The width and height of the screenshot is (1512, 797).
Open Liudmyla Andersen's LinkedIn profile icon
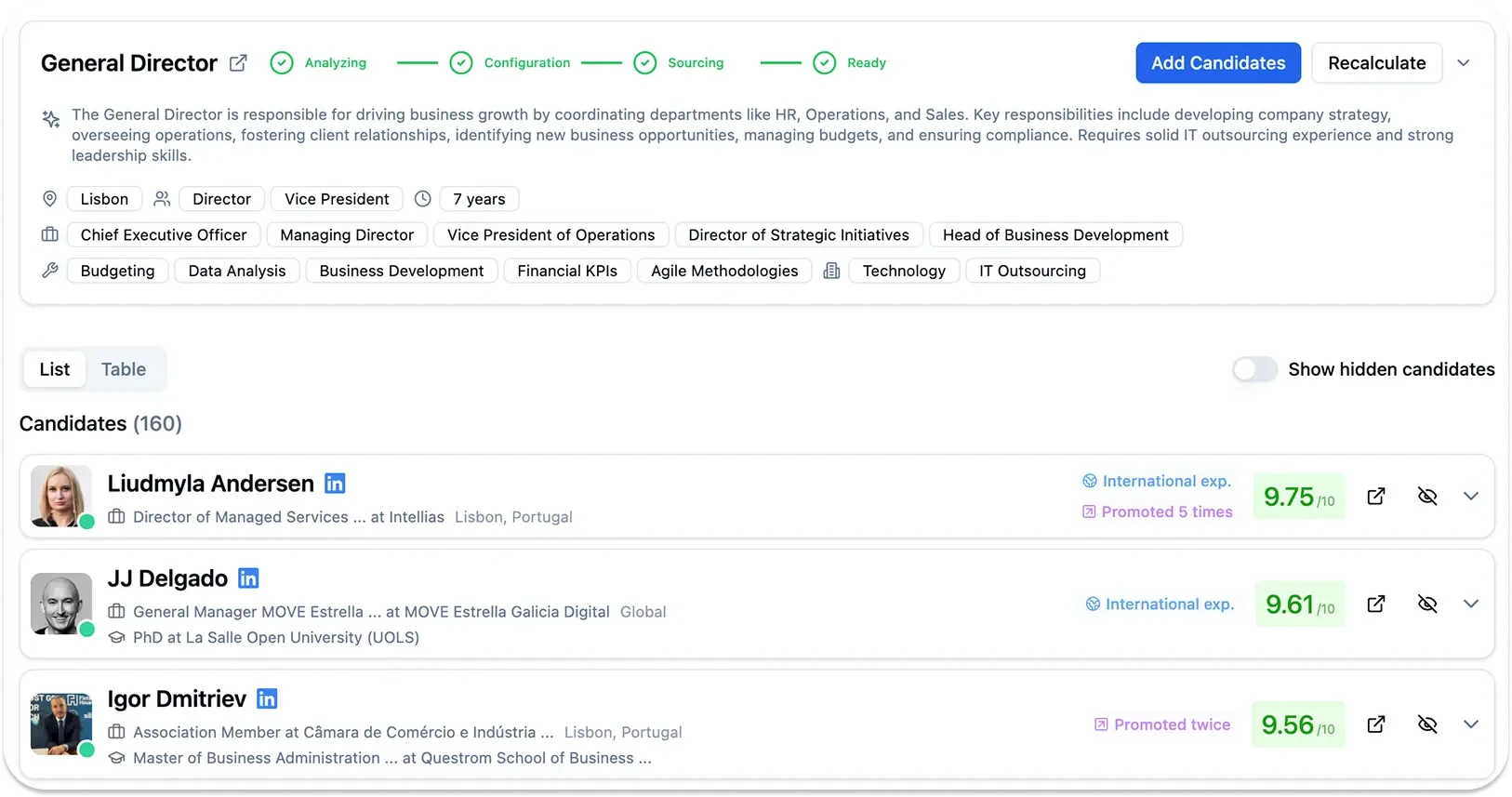(335, 484)
